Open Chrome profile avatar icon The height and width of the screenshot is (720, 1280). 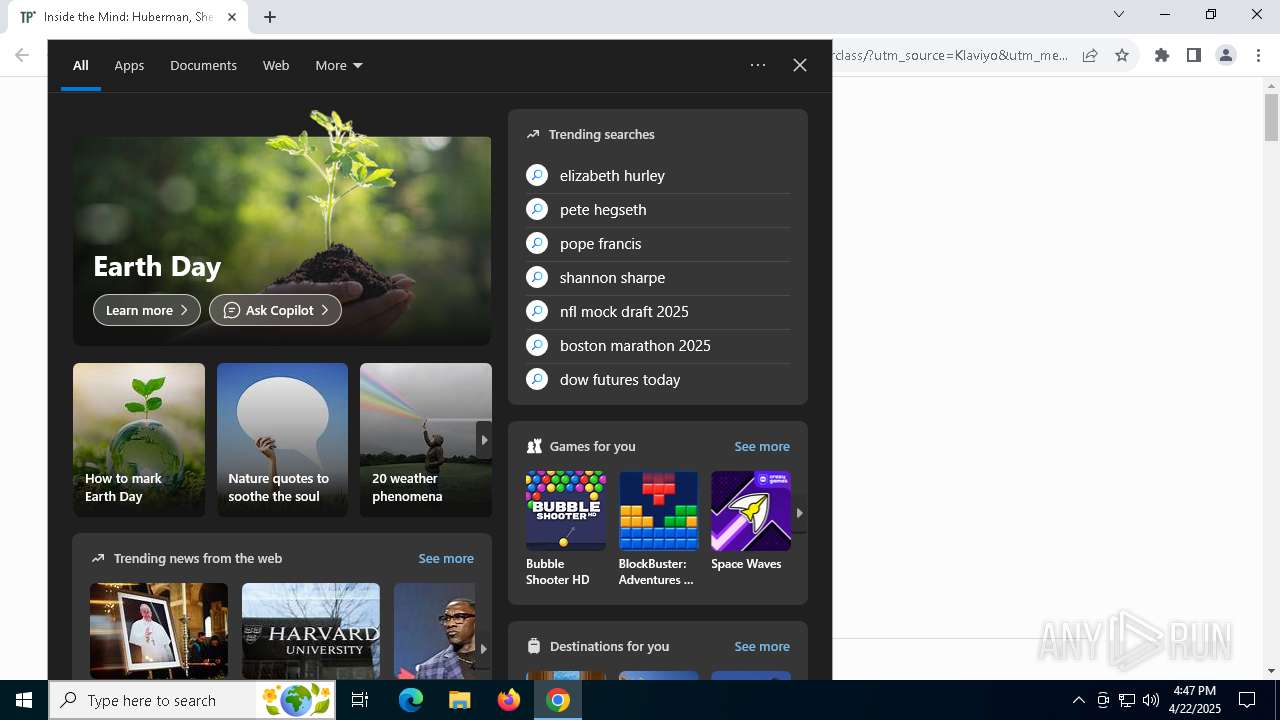pyautogui.click(x=1226, y=55)
